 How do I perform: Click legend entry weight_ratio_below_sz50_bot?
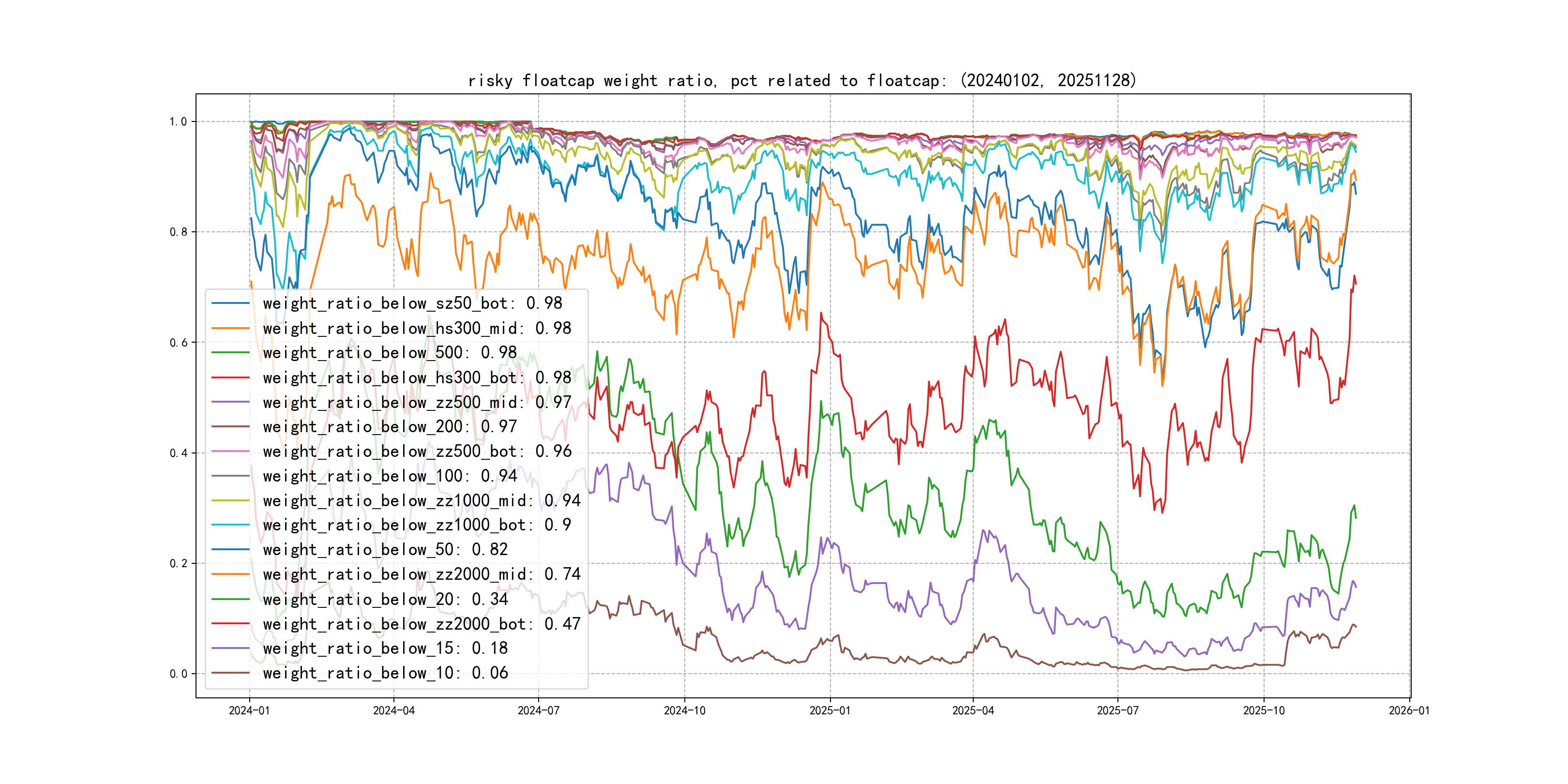[412, 303]
